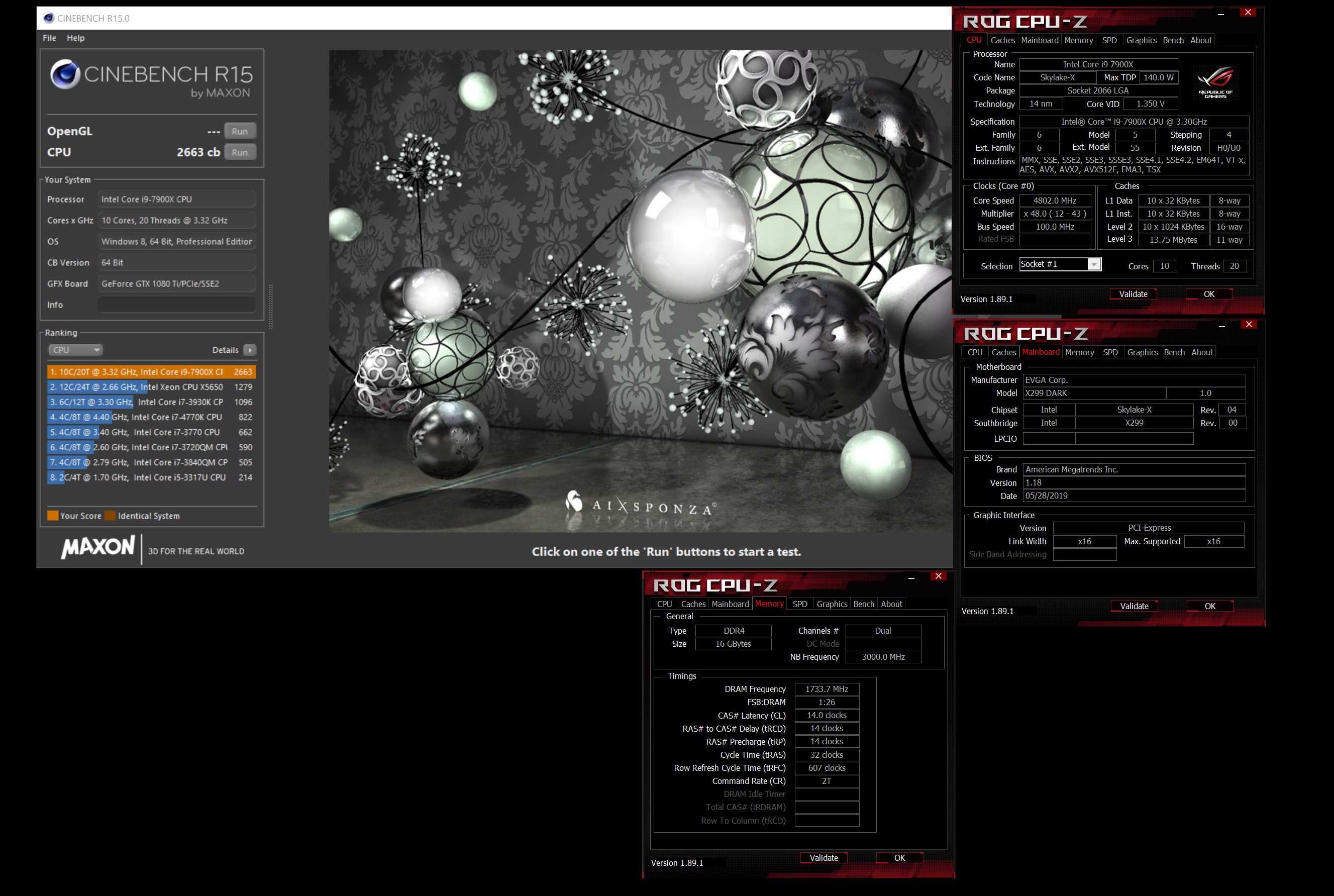Image resolution: width=1334 pixels, height=896 pixels.
Task: Select ranking row Intel Core i5-3317U CPU
Action: tap(151, 477)
